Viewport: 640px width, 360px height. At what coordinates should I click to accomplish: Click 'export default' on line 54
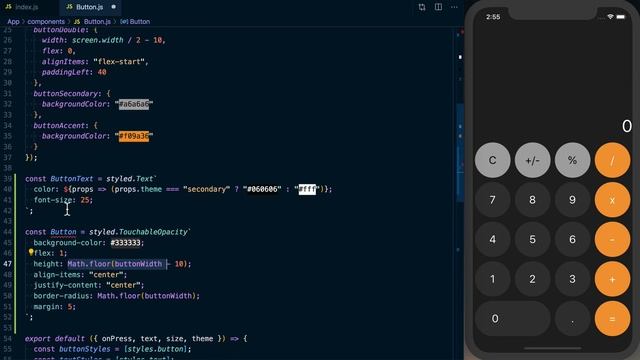55,338
